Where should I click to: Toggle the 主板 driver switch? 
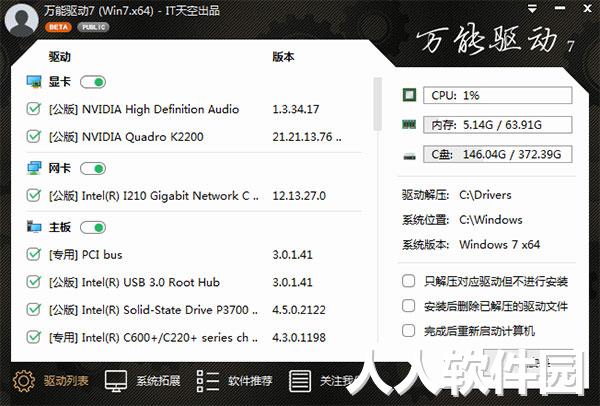pos(93,227)
